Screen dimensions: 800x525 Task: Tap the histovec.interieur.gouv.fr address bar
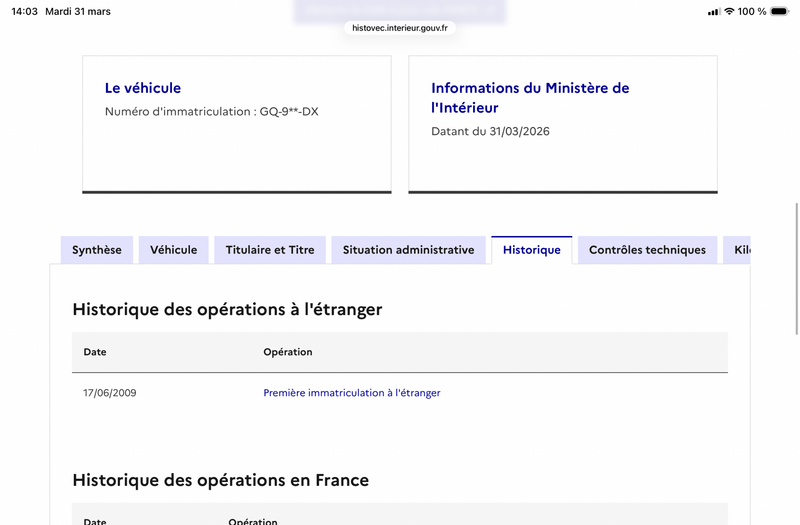[400, 28]
